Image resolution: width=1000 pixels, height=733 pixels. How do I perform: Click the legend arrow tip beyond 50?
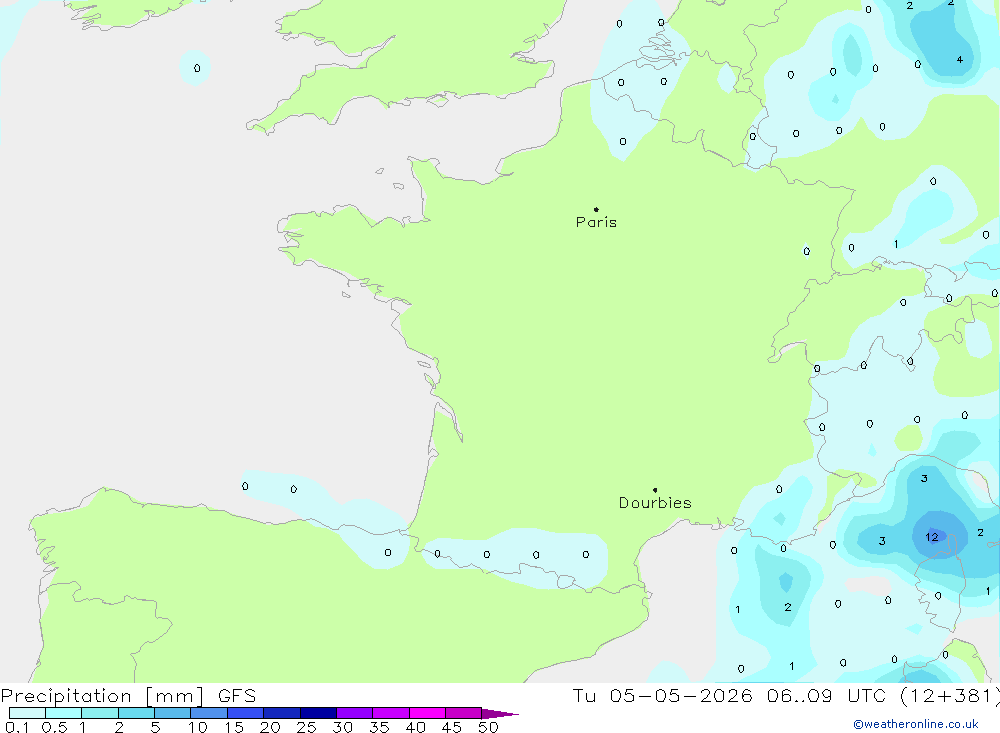point(500,714)
